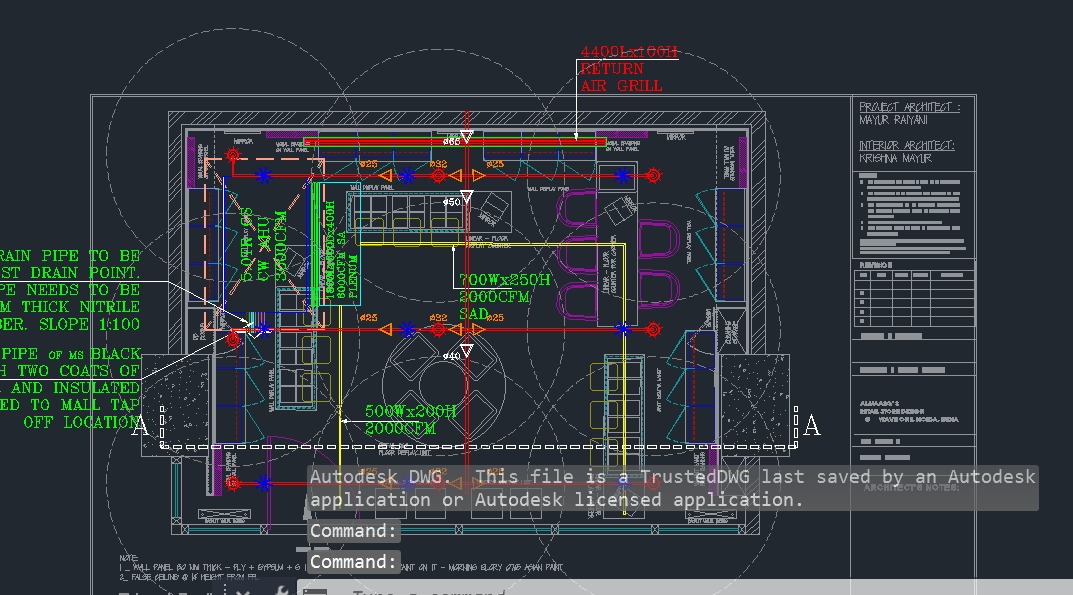Pick the ø40 pipe diameter label

pos(451,355)
